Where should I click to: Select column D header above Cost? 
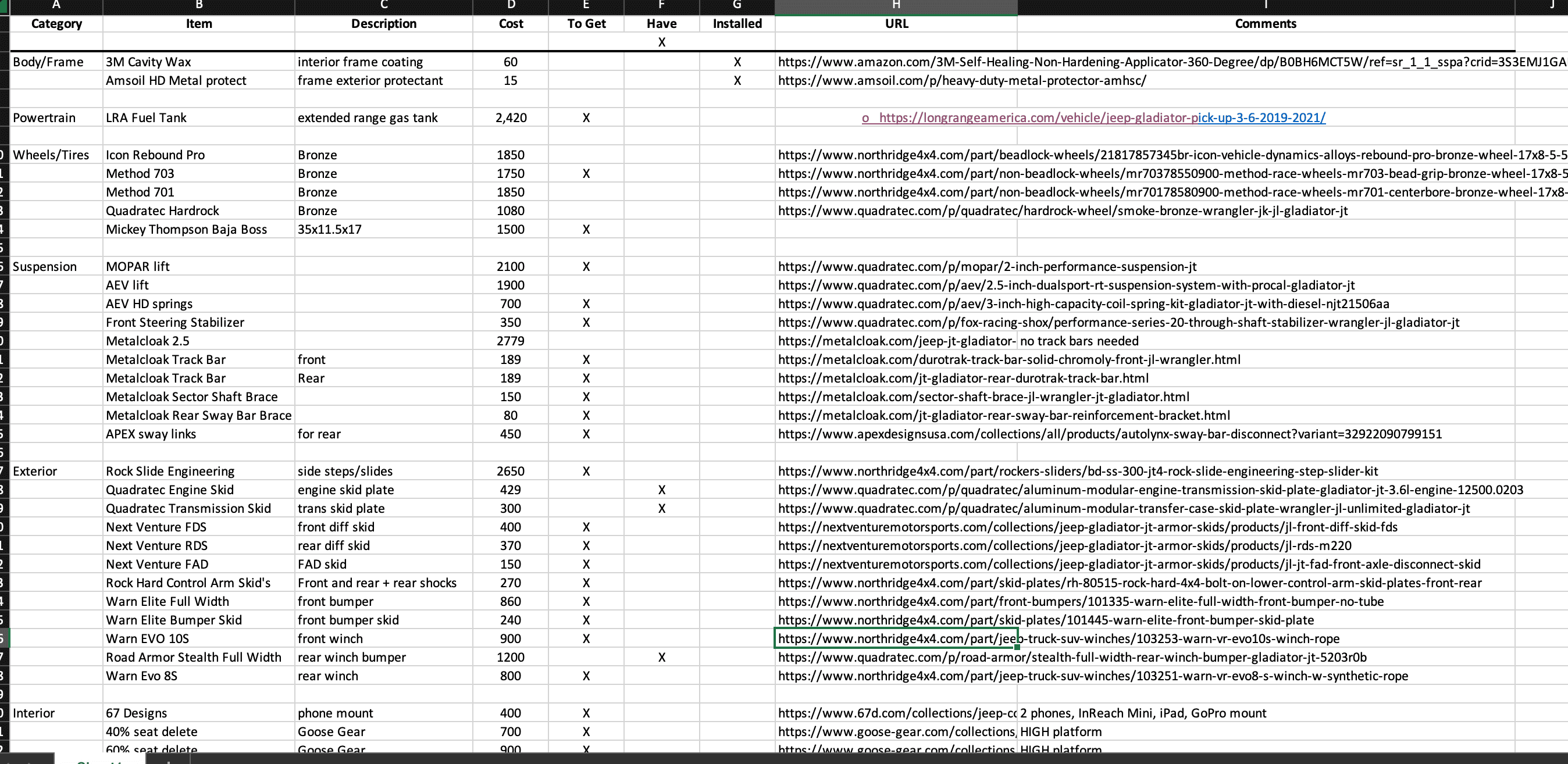click(511, 5)
